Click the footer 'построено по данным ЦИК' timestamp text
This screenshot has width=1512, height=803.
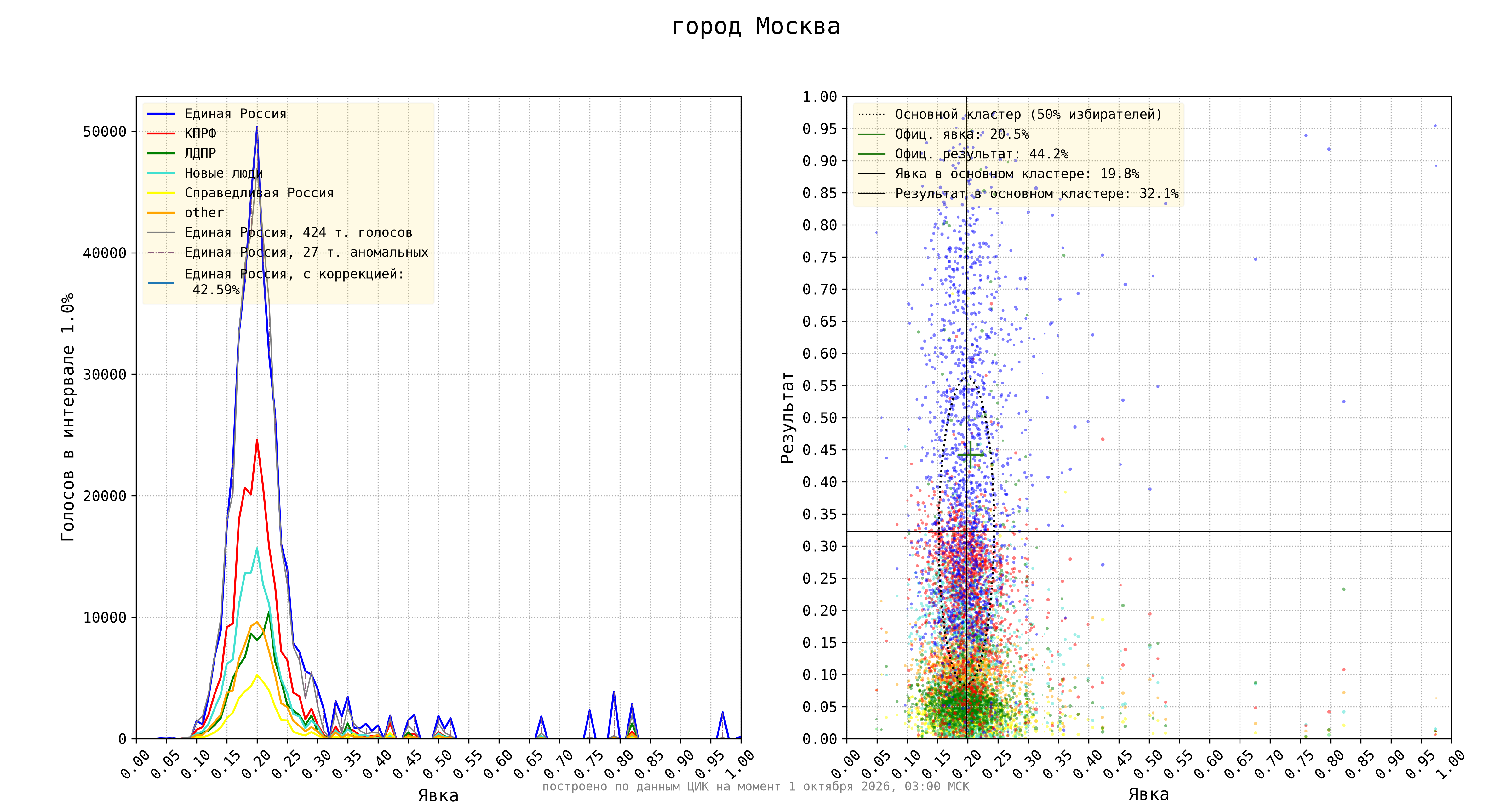(x=755, y=786)
